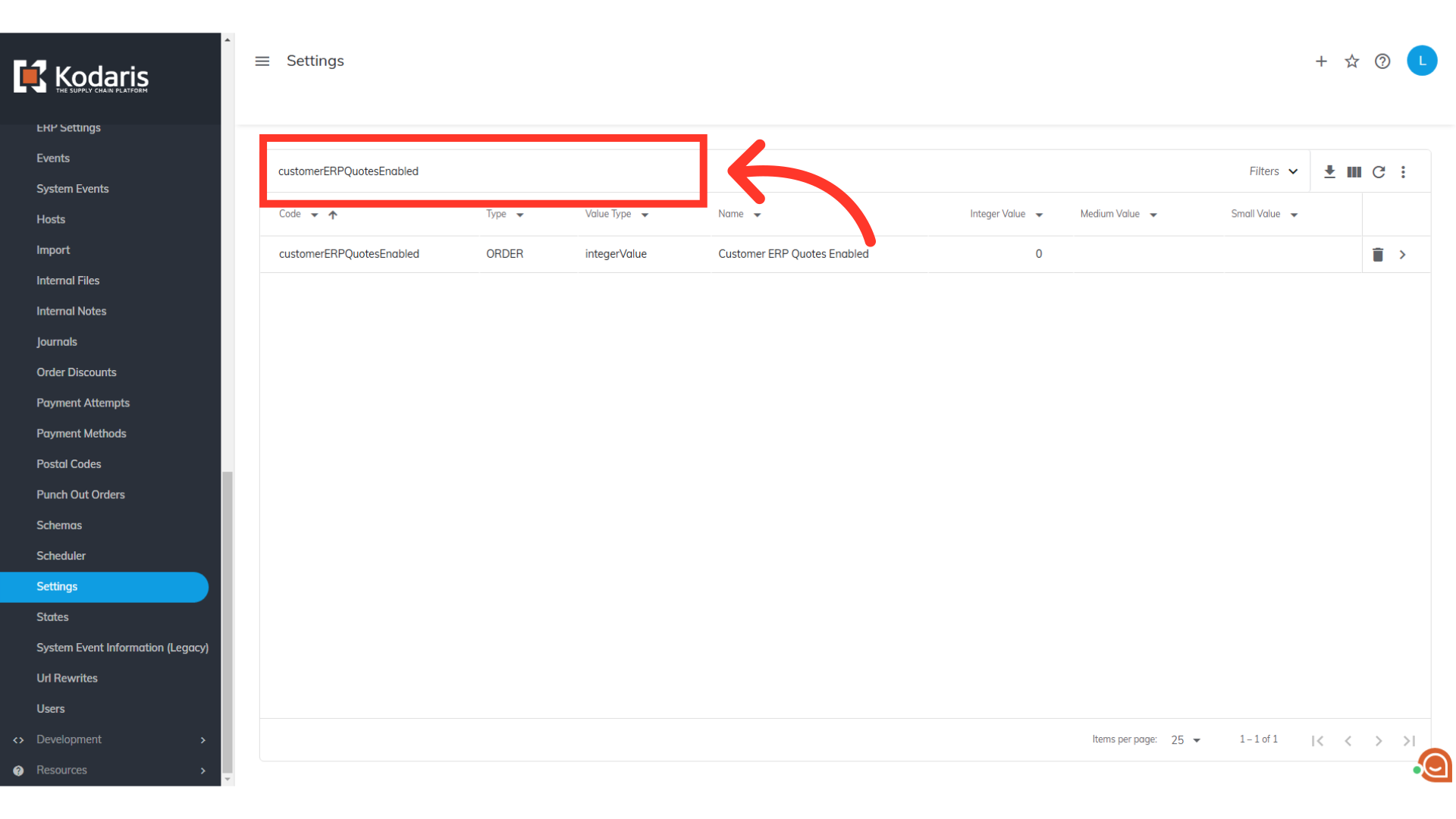This screenshot has height=819, width=1456.
Task: Open the row details chevron arrow
Action: coord(1403,255)
